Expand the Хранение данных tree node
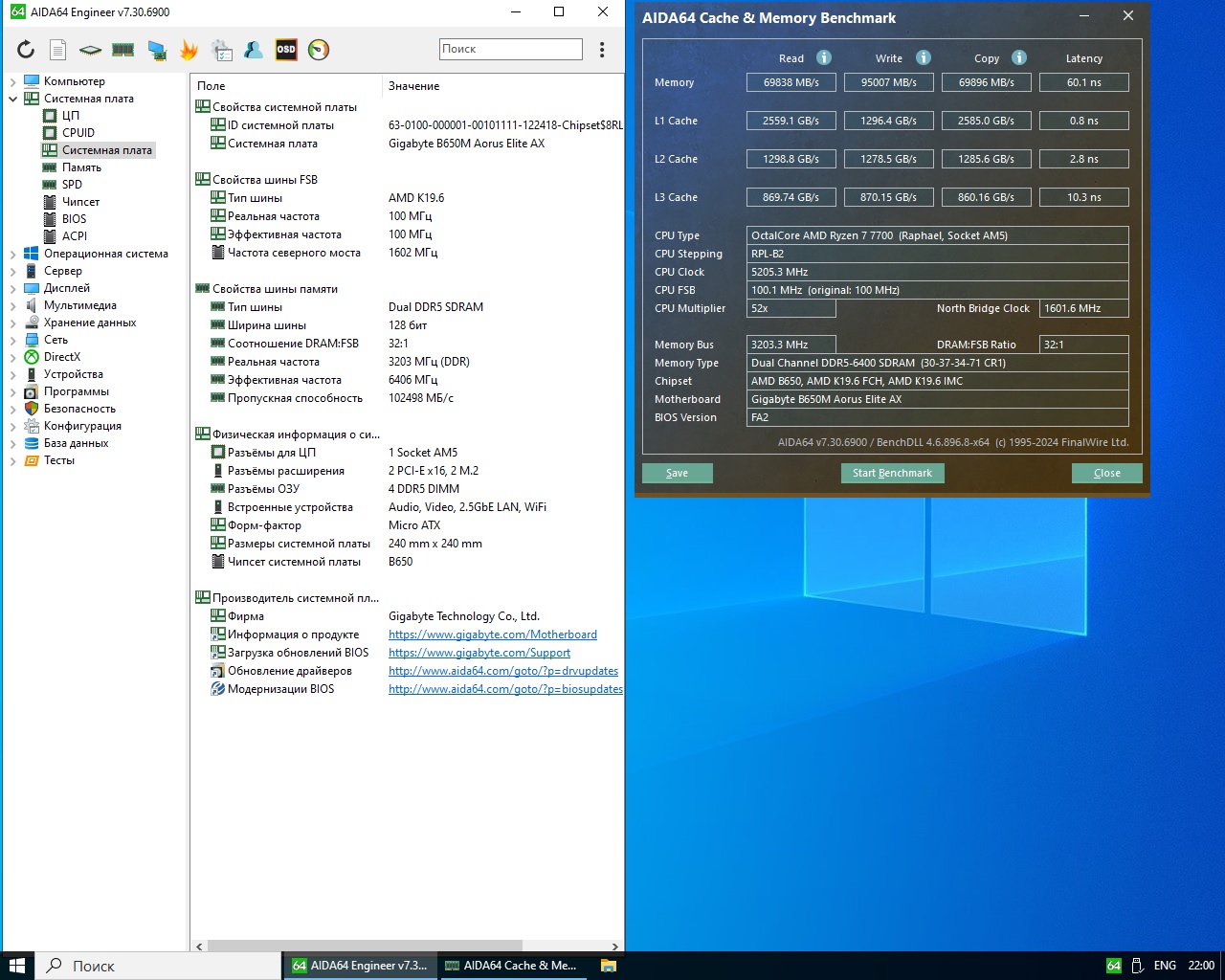 [x=12, y=323]
